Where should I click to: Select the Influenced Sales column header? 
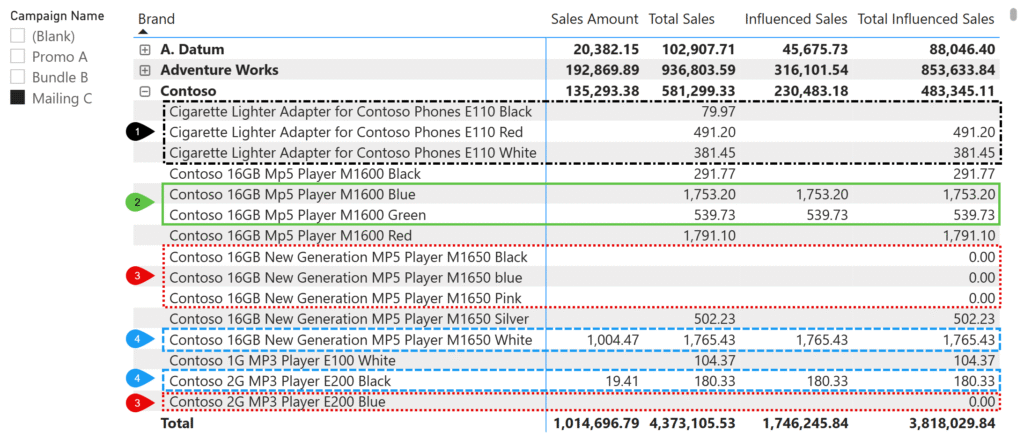coord(796,19)
